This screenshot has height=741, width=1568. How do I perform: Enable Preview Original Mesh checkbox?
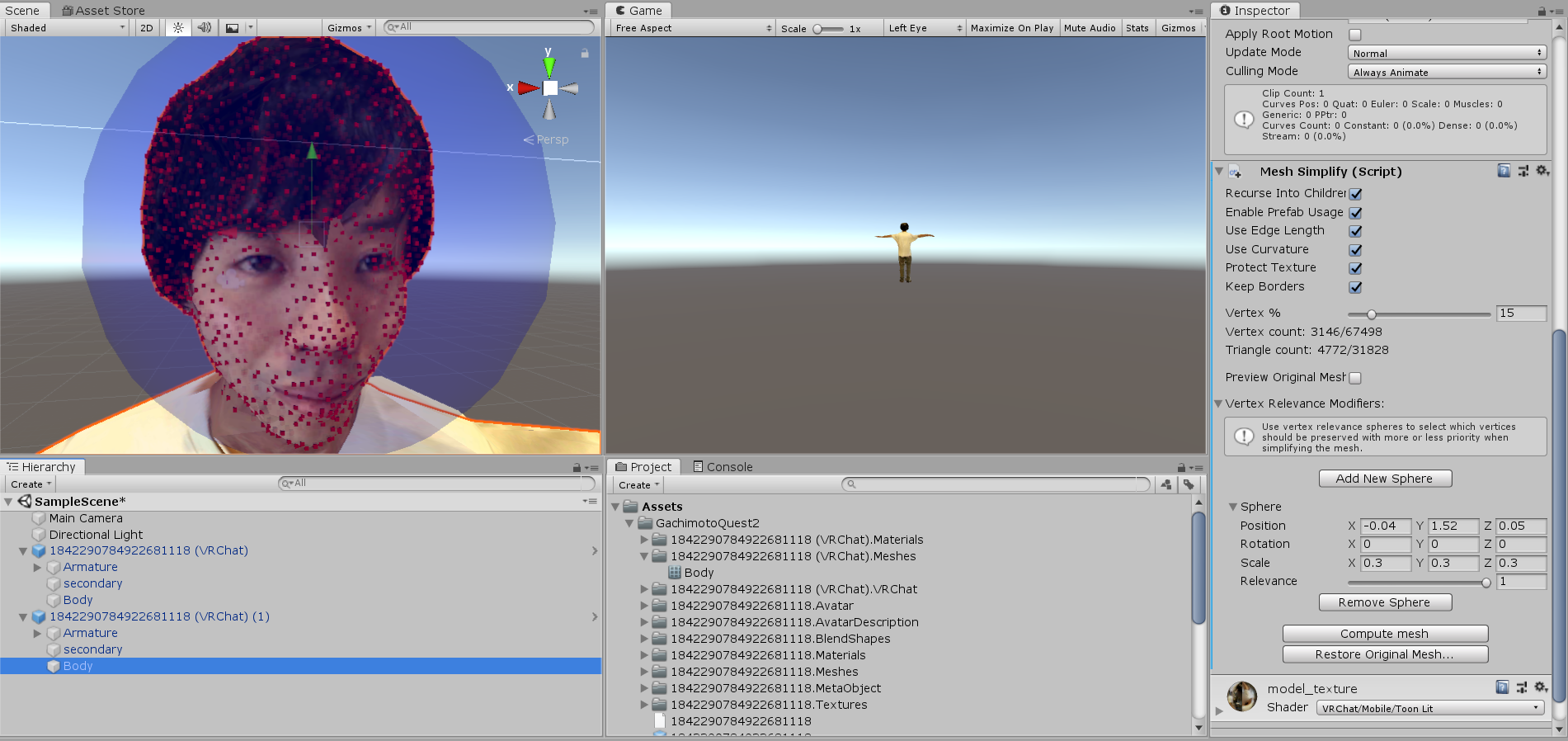(x=1355, y=378)
